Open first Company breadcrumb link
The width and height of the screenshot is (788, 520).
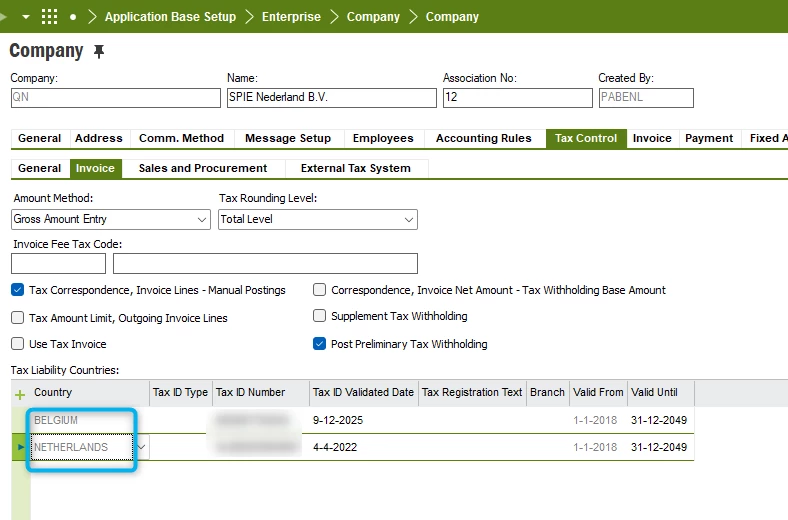coord(373,17)
